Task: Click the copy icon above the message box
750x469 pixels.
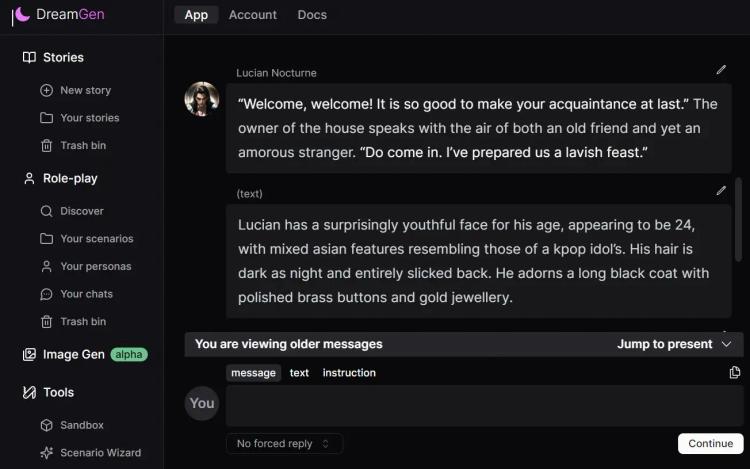Action: [735, 372]
